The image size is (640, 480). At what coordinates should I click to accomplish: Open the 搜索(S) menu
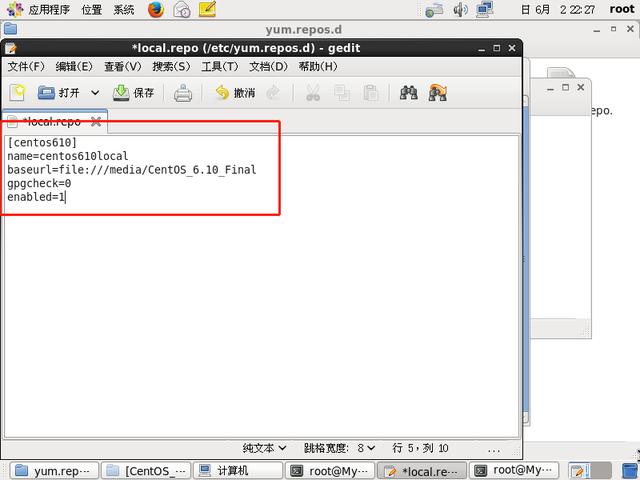click(171, 67)
